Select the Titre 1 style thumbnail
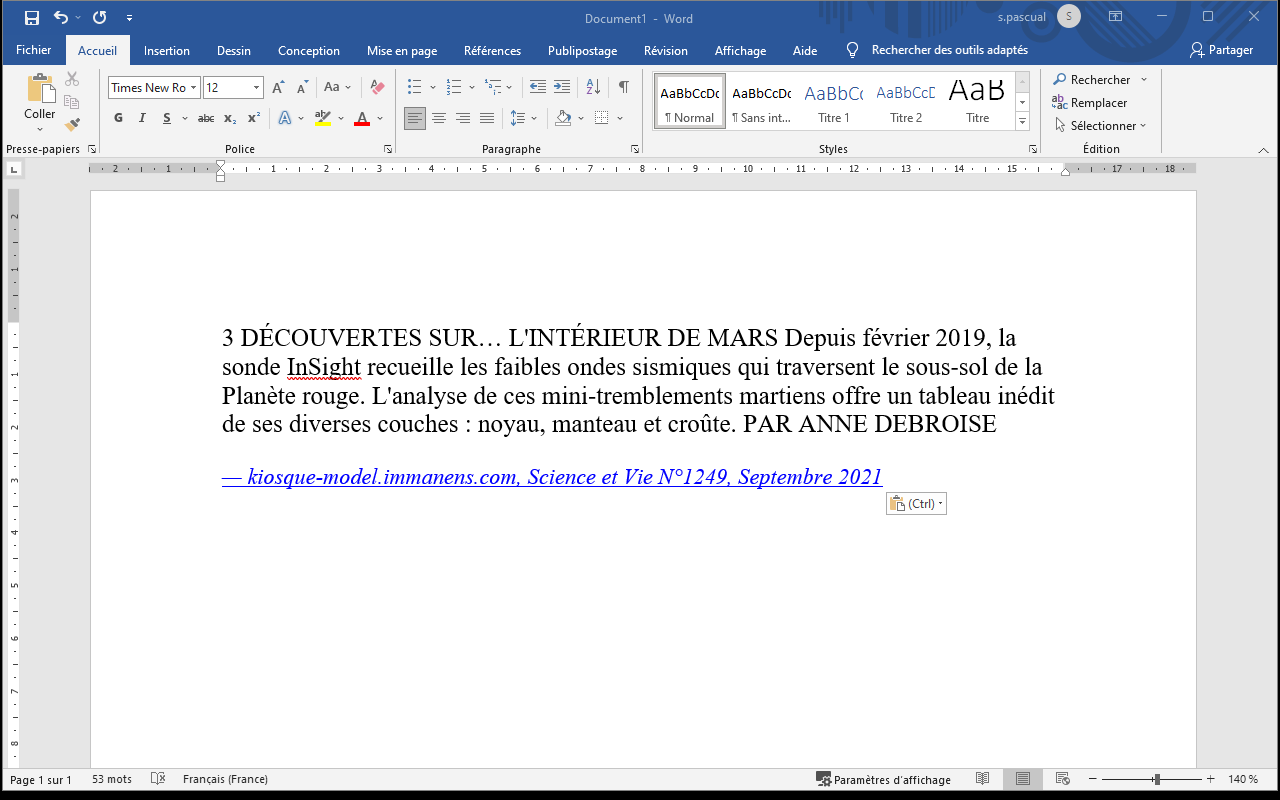The image size is (1280, 800). [x=833, y=101]
